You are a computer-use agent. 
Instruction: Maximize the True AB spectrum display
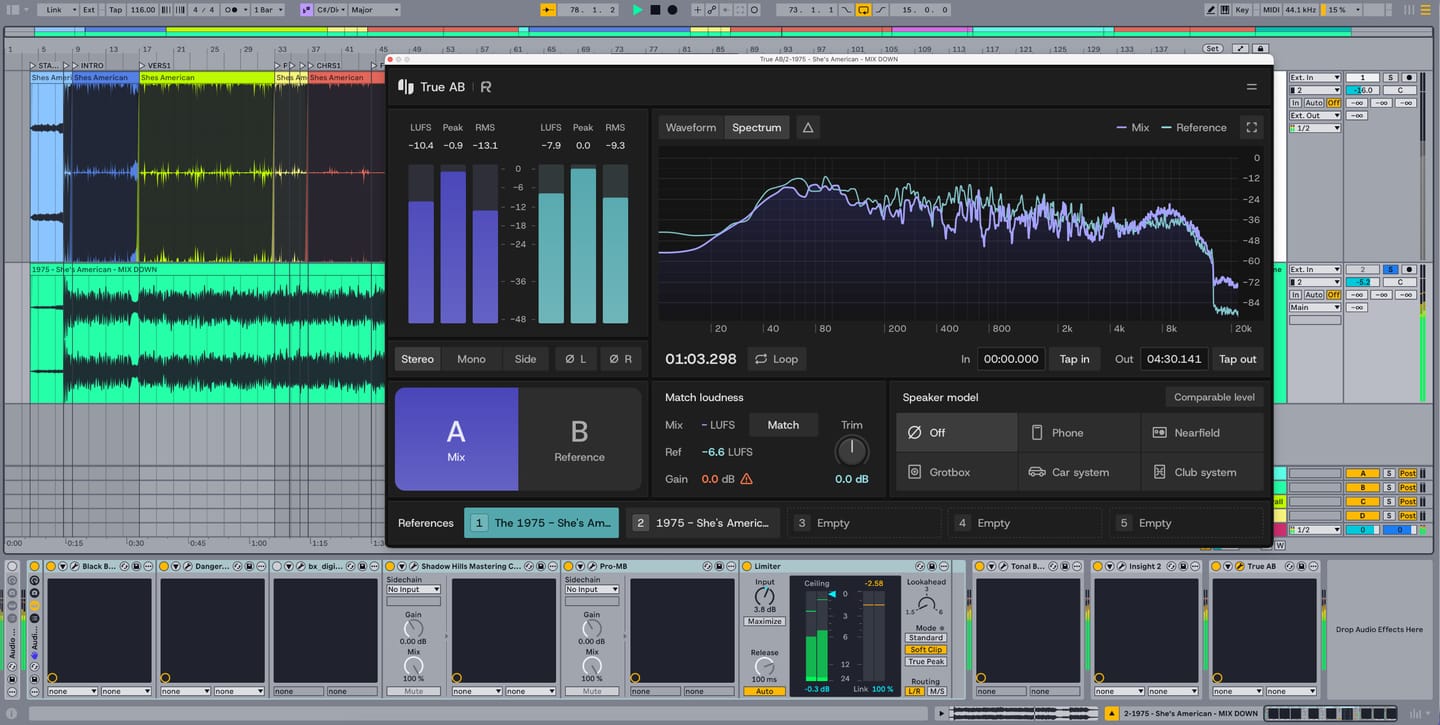[1250, 127]
